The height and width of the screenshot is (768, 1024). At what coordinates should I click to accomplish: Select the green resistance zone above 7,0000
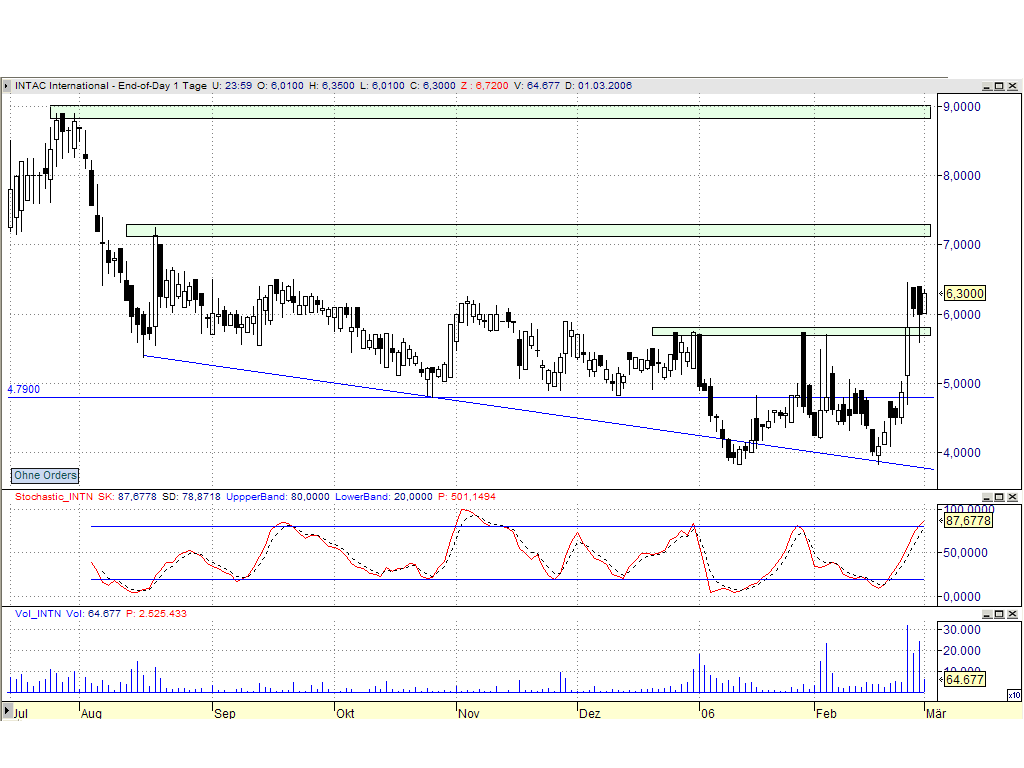coord(528,231)
